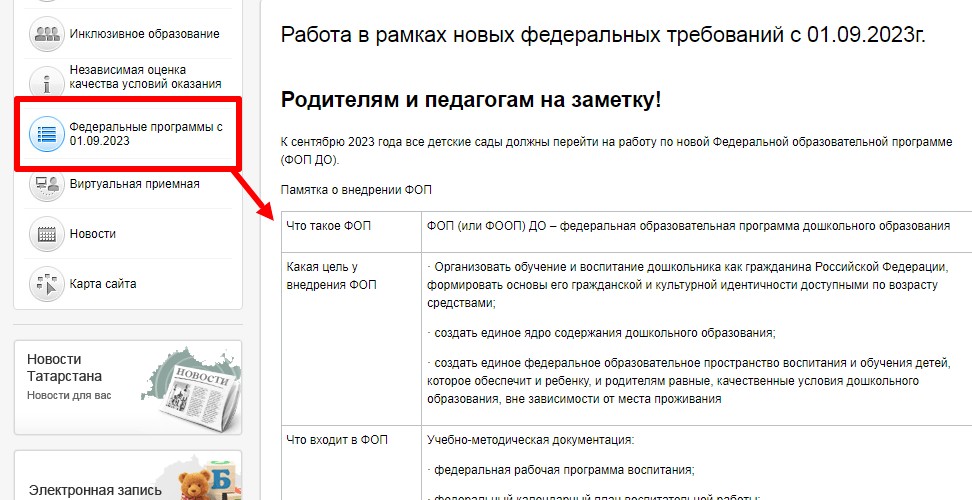Open the Инклюзивное образование menu item

[144, 34]
